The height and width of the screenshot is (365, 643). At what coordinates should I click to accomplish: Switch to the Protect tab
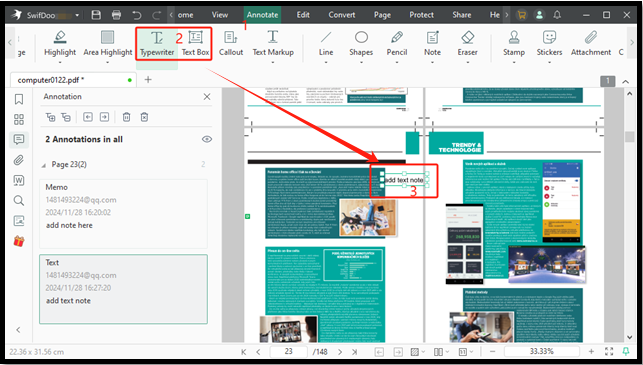point(422,15)
